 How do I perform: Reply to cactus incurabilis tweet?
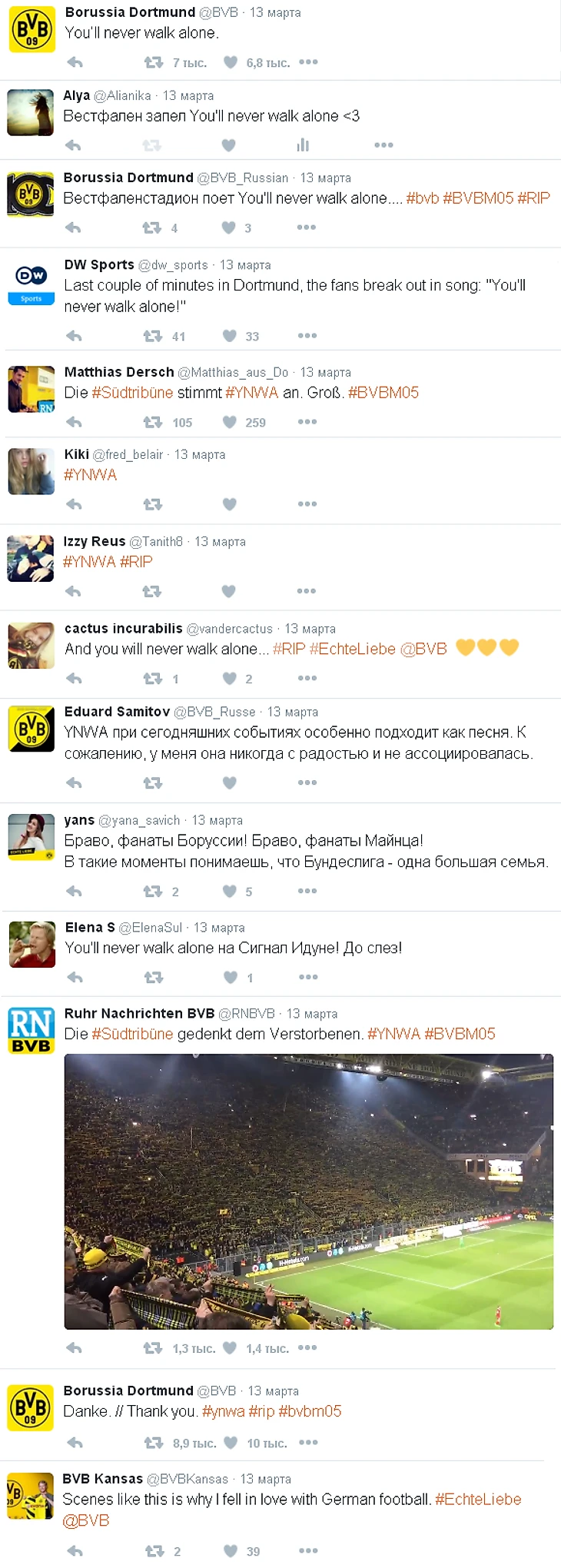pyautogui.click(x=74, y=679)
